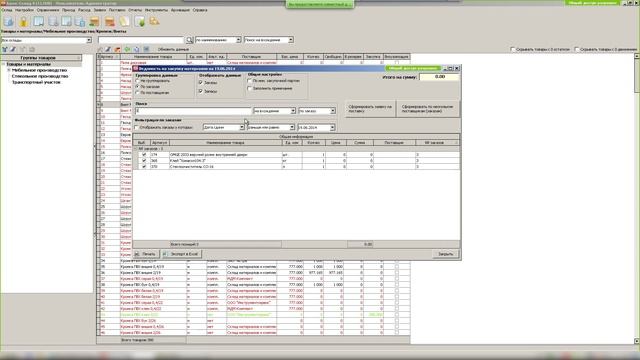Click the Печать button in dialog
Viewport: 640px width, 360px height.
tap(146, 254)
